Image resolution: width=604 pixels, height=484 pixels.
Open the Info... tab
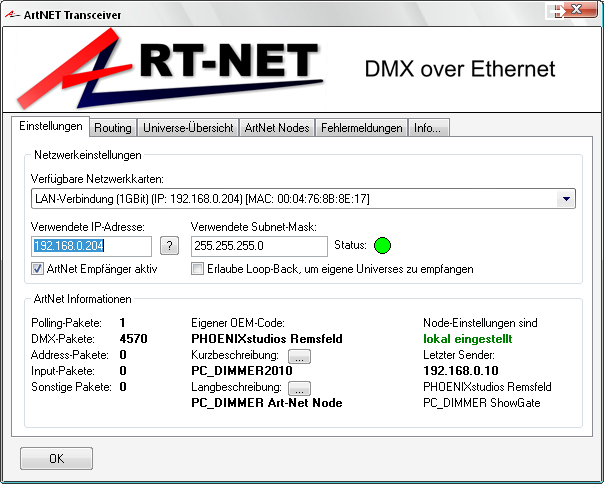point(428,128)
